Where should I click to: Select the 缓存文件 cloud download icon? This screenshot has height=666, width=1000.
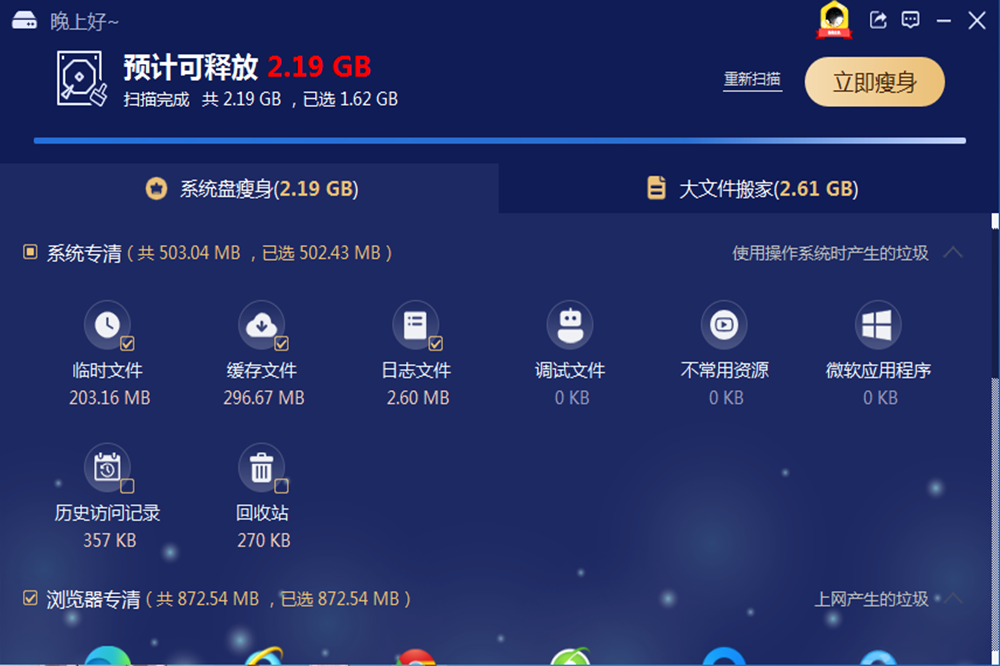(261, 324)
